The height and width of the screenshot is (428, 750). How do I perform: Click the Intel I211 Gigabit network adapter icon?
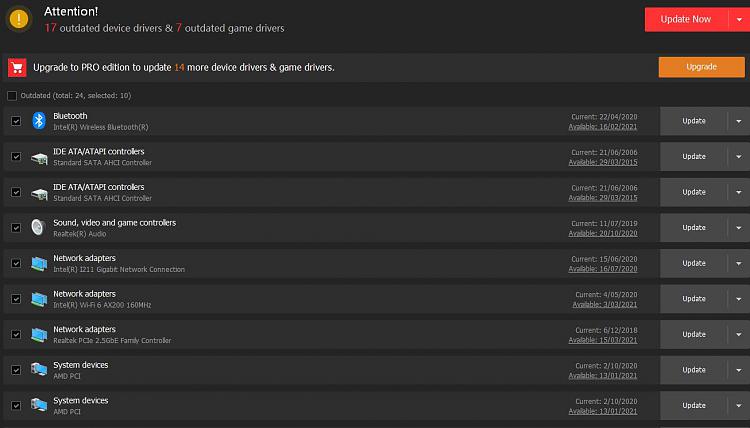click(39, 263)
